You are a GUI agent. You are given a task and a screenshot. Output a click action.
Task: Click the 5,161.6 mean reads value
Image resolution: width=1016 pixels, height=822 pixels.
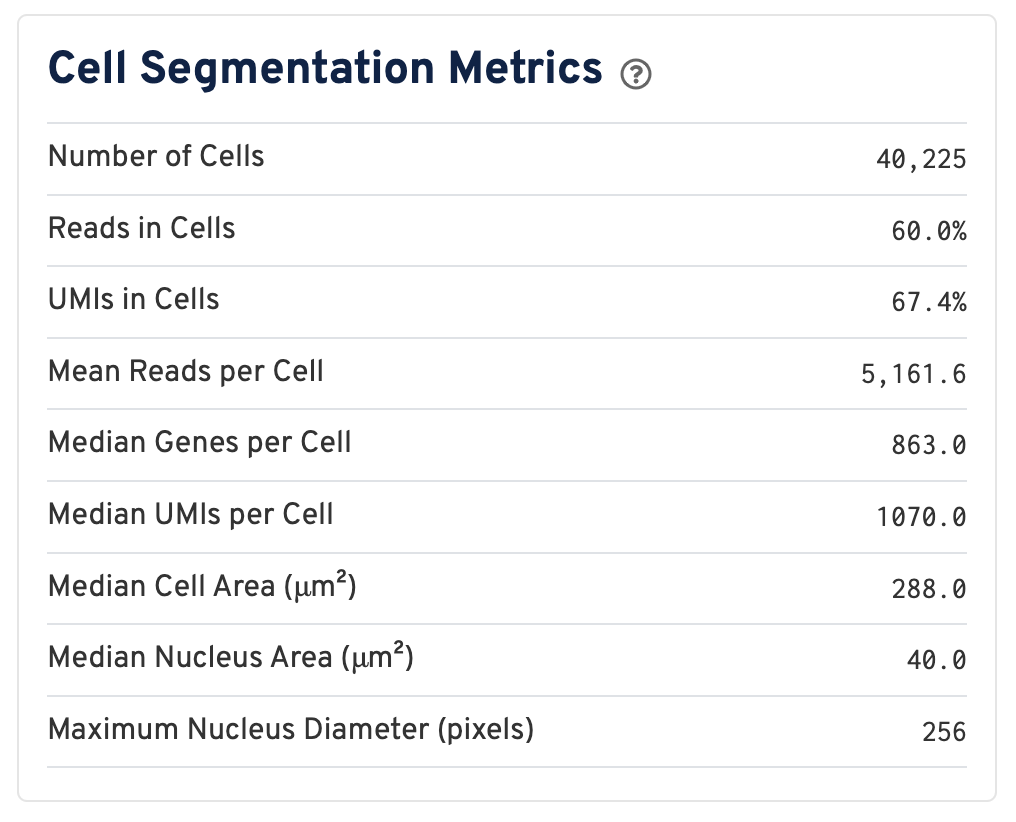pos(911,374)
